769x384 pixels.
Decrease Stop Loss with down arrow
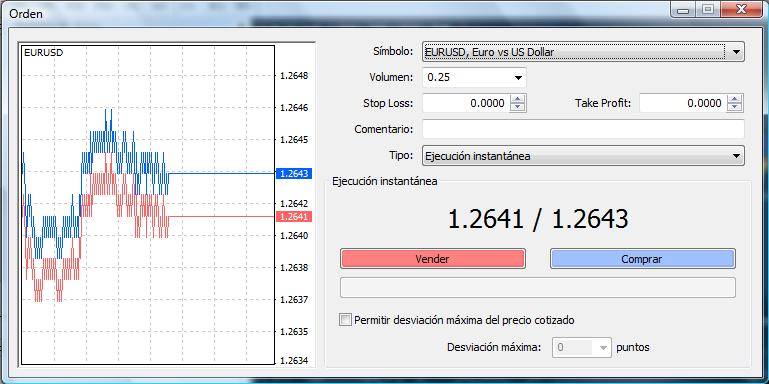pos(518,108)
